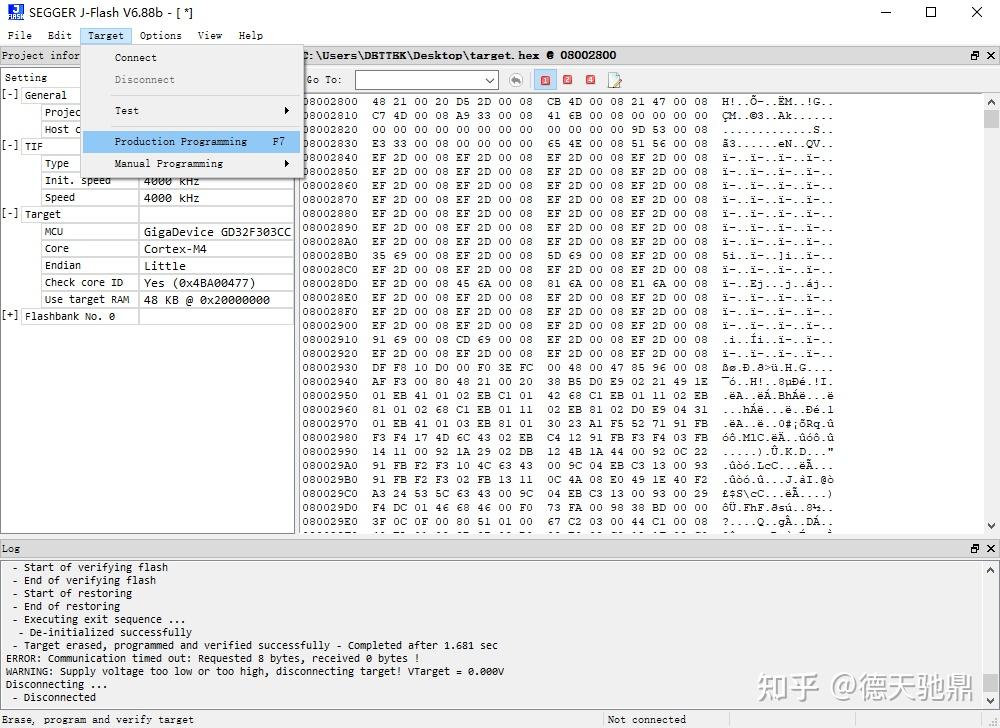This screenshot has height=728, width=1000.
Task: Collapse the Target section
Action: click(9, 214)
